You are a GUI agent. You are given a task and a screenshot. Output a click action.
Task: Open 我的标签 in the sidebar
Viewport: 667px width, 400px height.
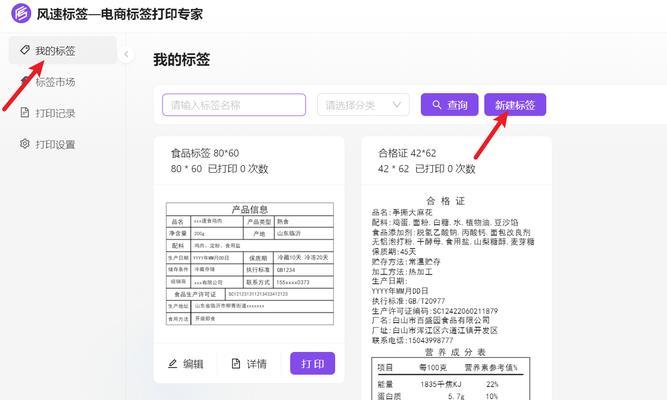pyautogui.click(x=63, y=50)
